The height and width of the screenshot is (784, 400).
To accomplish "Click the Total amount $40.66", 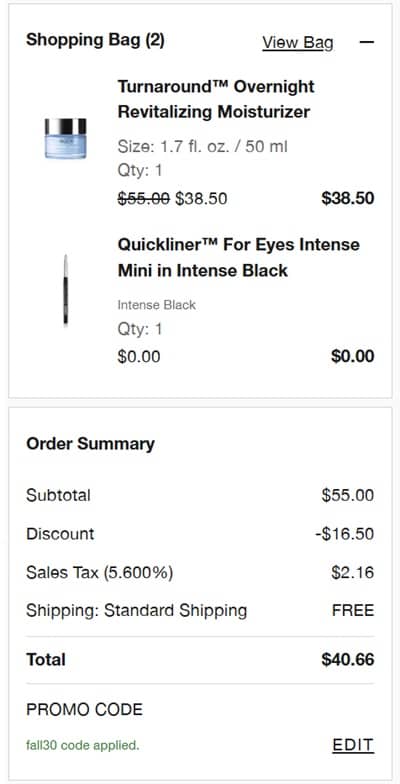I will pyautogui.click(x=348, y=660).
